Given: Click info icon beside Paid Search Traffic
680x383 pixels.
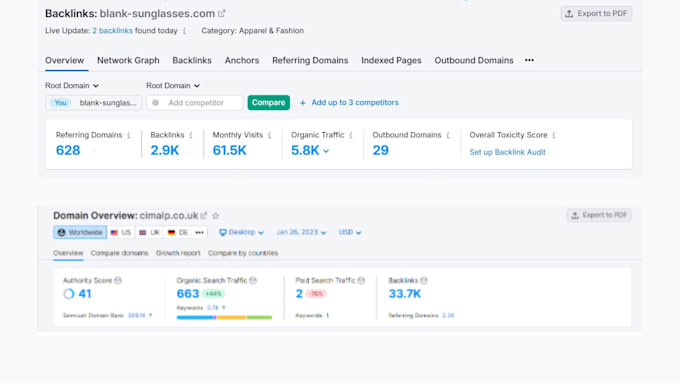Looking at the screenshot, I should (x=361, y=281).
